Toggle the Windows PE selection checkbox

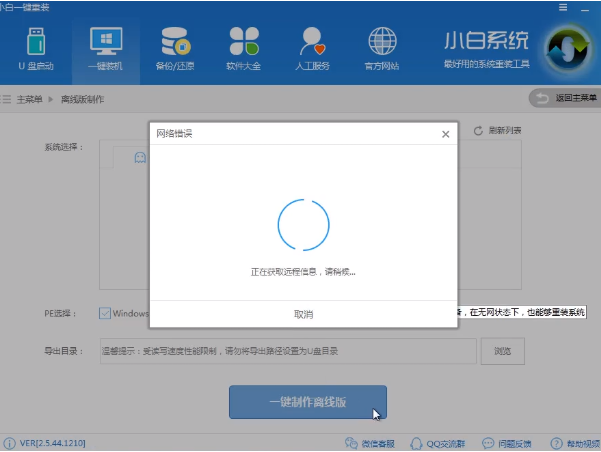click(x=106, y=313)
